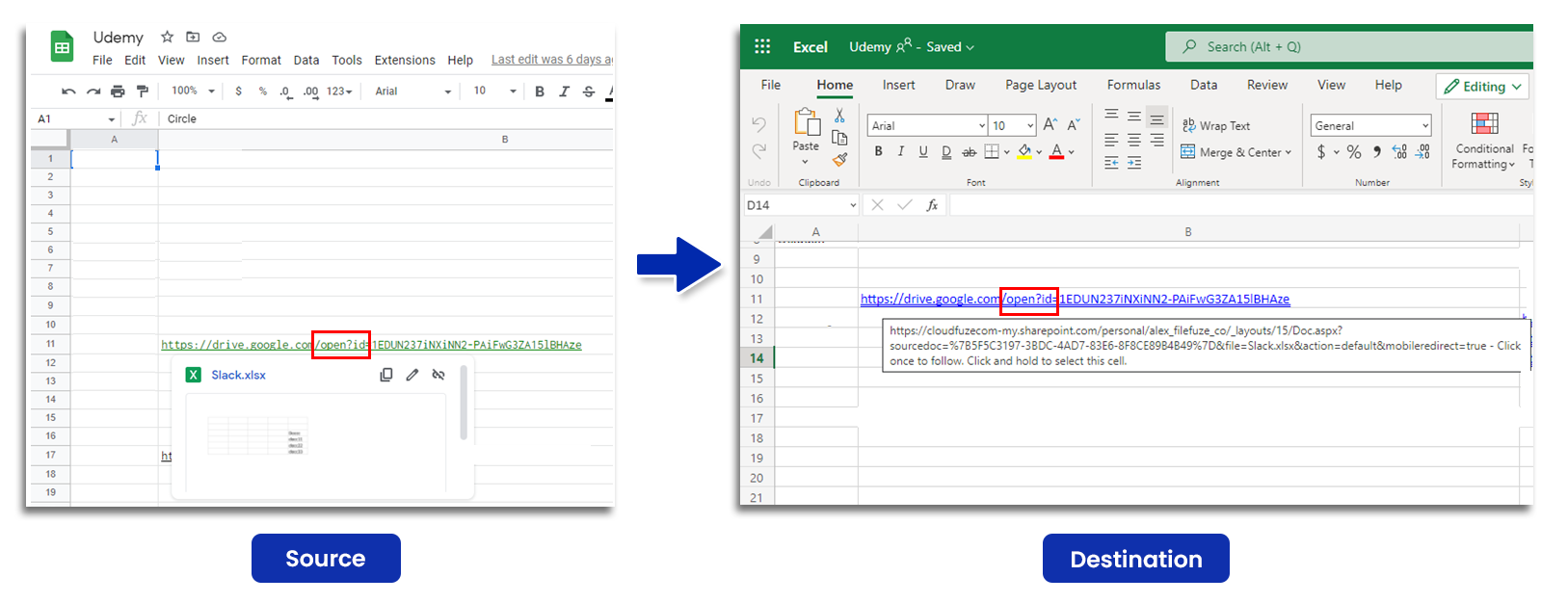Click Excel undo arrow in Undo group
Image resolution: width=1568 pixels, height=603 pixels.
pos(759,125)
